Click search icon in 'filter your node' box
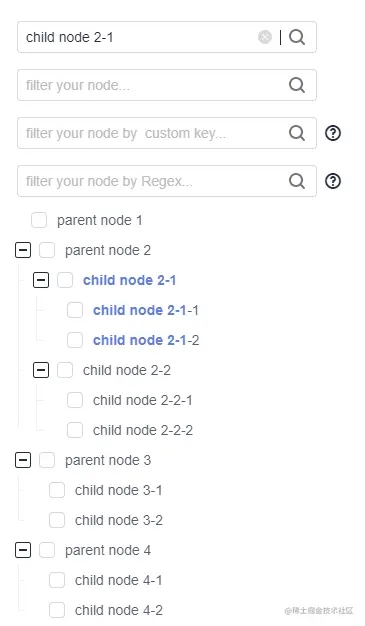This screenshot has width=365, height=626. (x=297, y=85)
